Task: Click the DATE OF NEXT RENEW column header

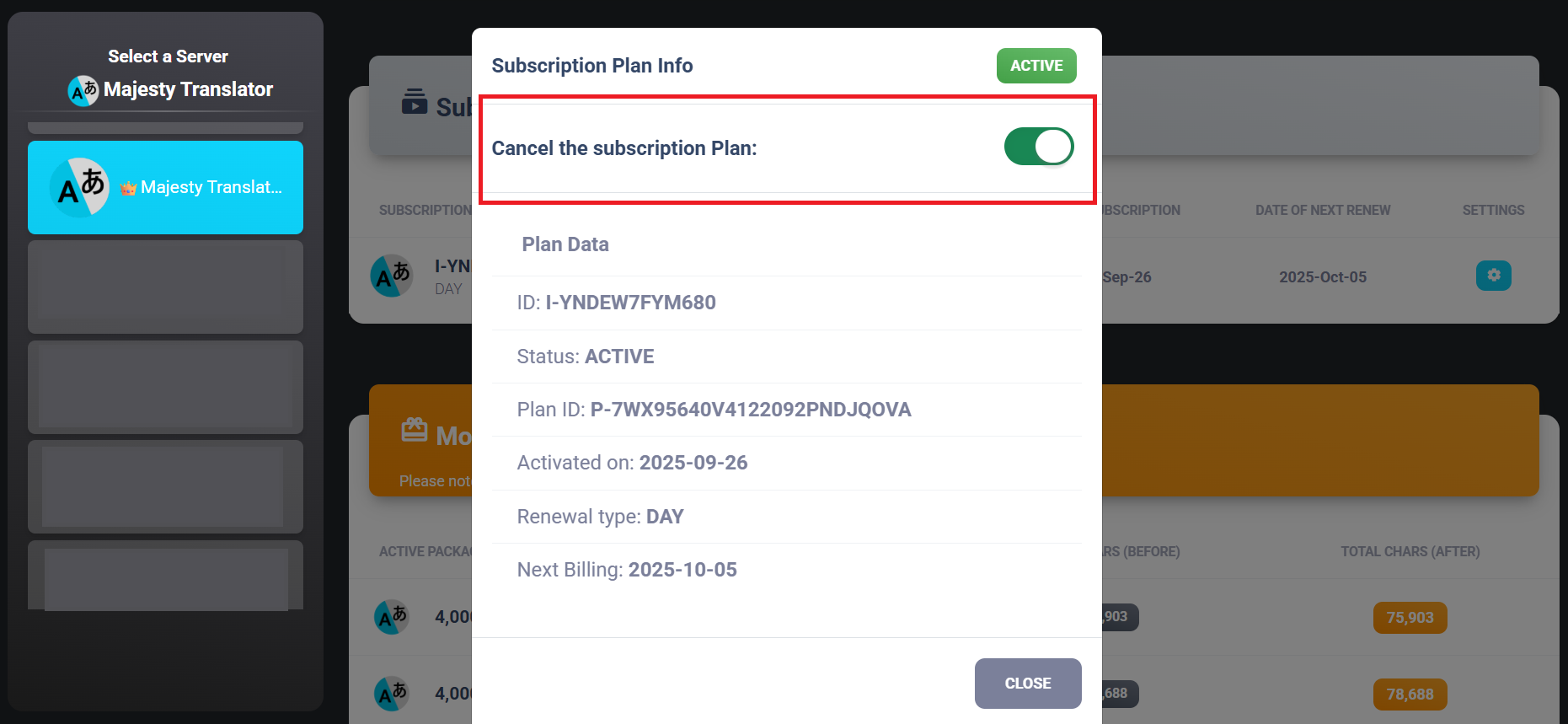Action: (1322, 210)
